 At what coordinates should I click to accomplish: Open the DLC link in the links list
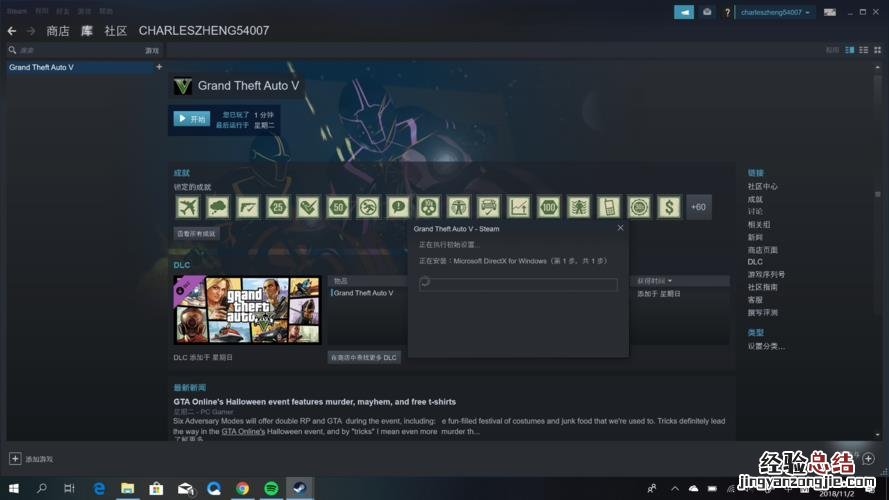coord(755,262)
